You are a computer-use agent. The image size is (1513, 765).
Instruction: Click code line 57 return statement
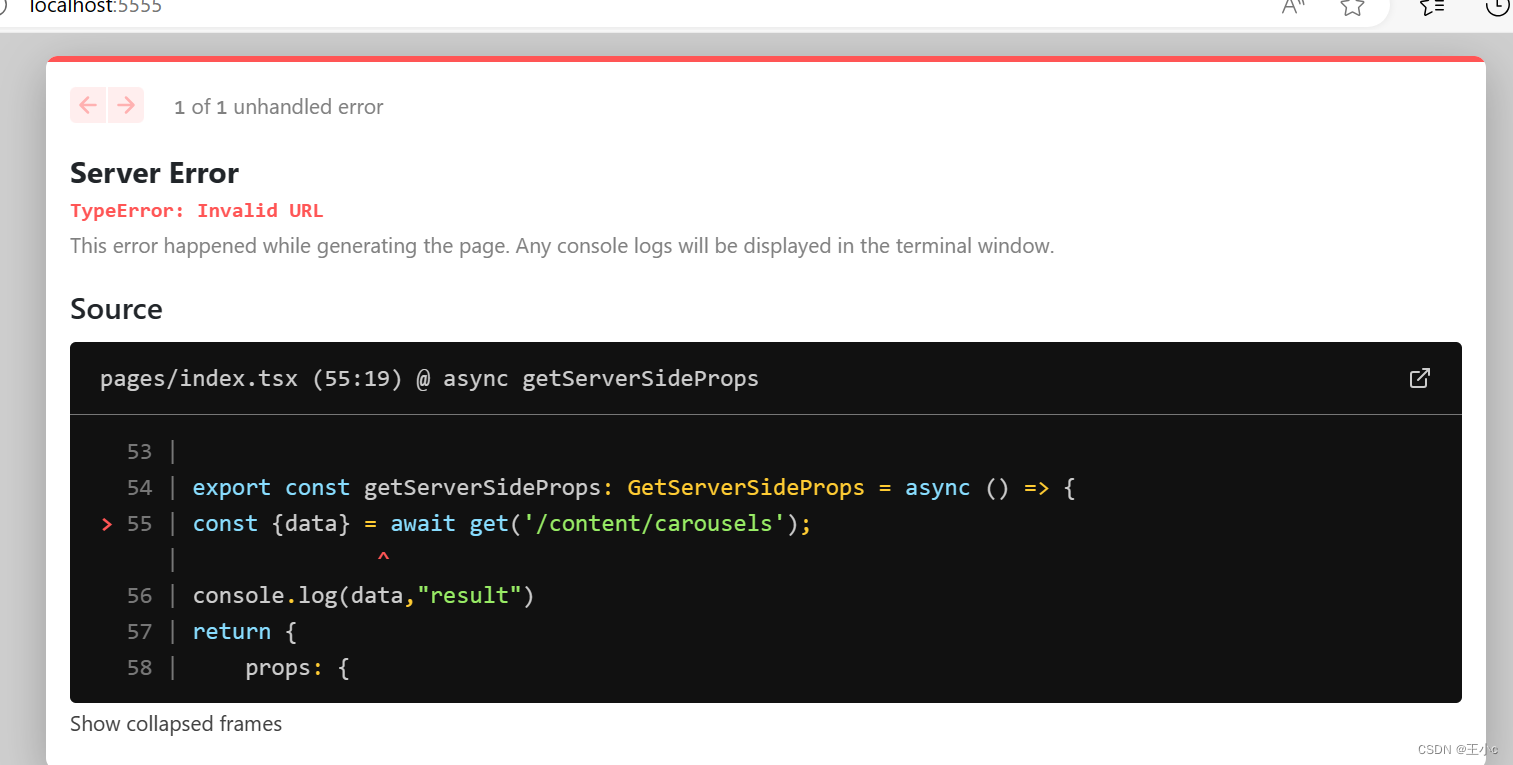click(x=245, y=632)
